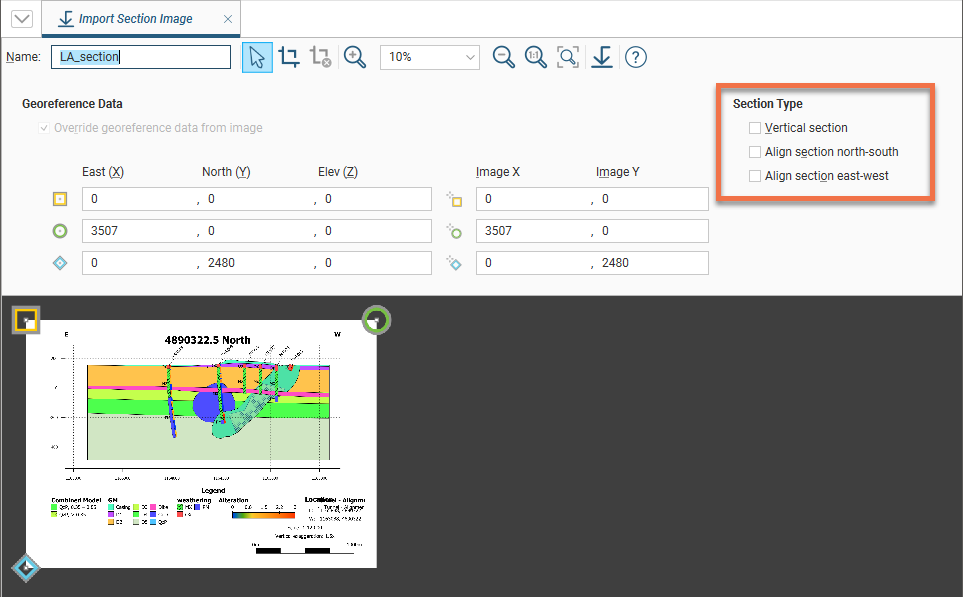963x597 pixels.
Task: Open help with the question mark icon
Action: (x=635, y=57)
